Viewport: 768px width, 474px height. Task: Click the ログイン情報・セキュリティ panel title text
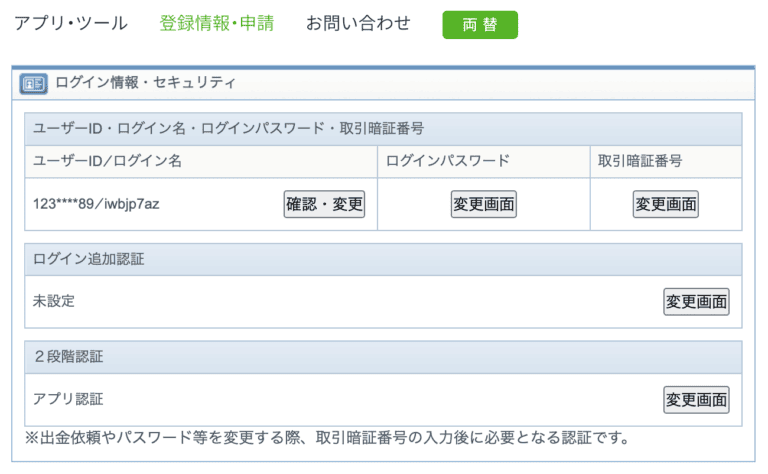click(x=146, y=83)
